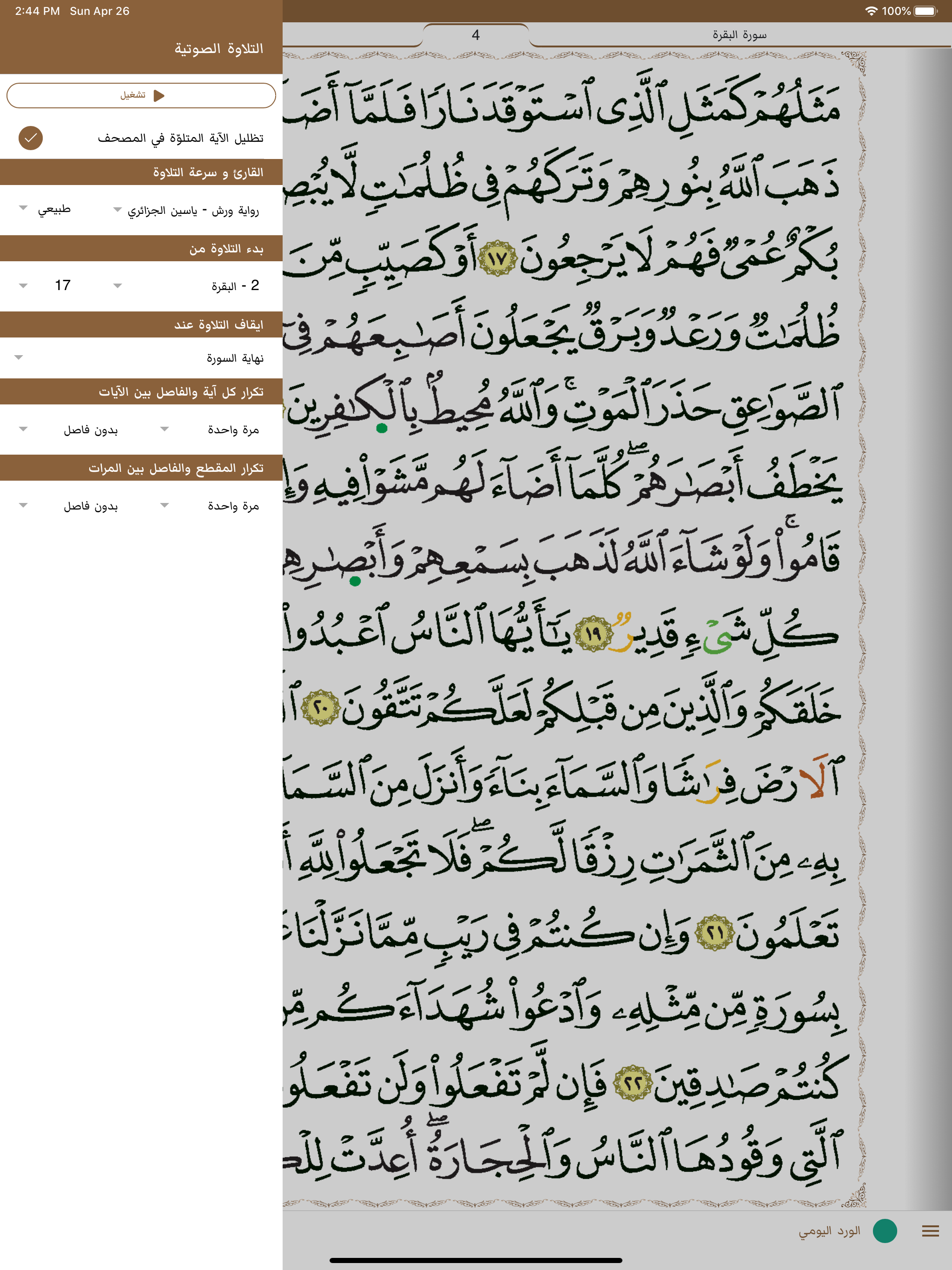Tap verse marker ١٩ in the mushaf
This screenshot has width=952, height=1270.
[x=593, y=634]
